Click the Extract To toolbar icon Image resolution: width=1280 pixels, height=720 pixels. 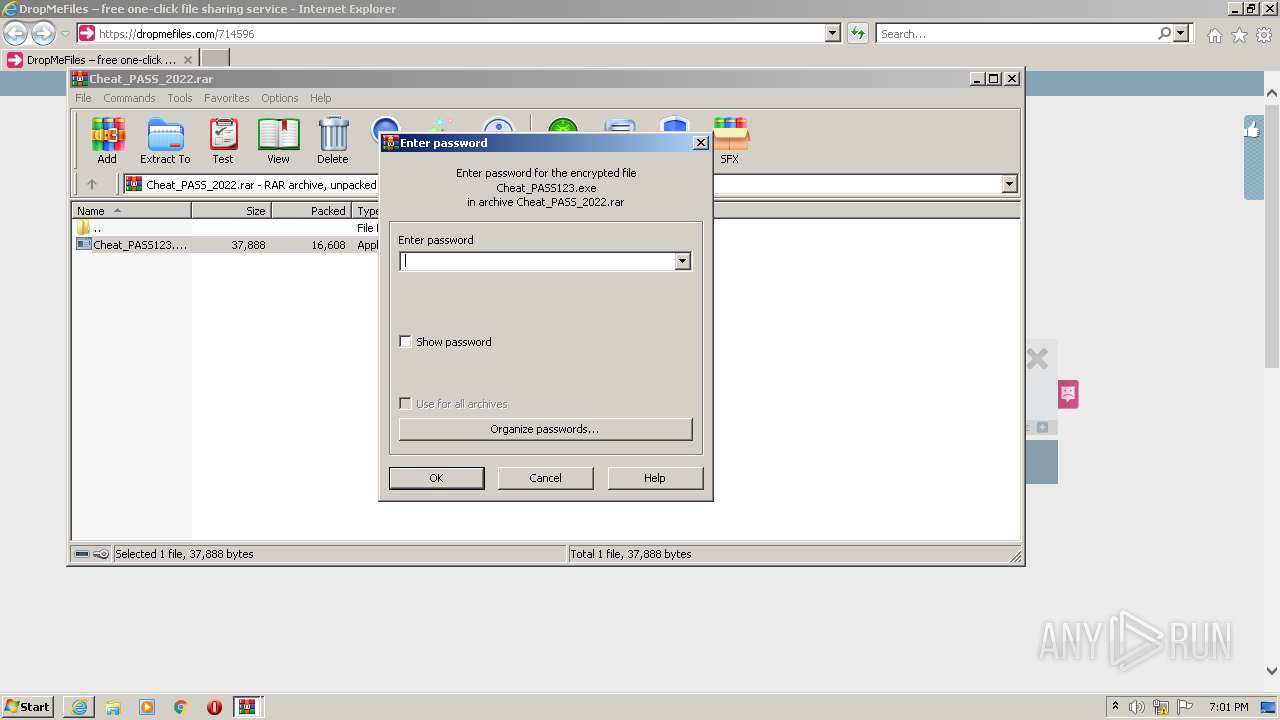coord(165,141)
